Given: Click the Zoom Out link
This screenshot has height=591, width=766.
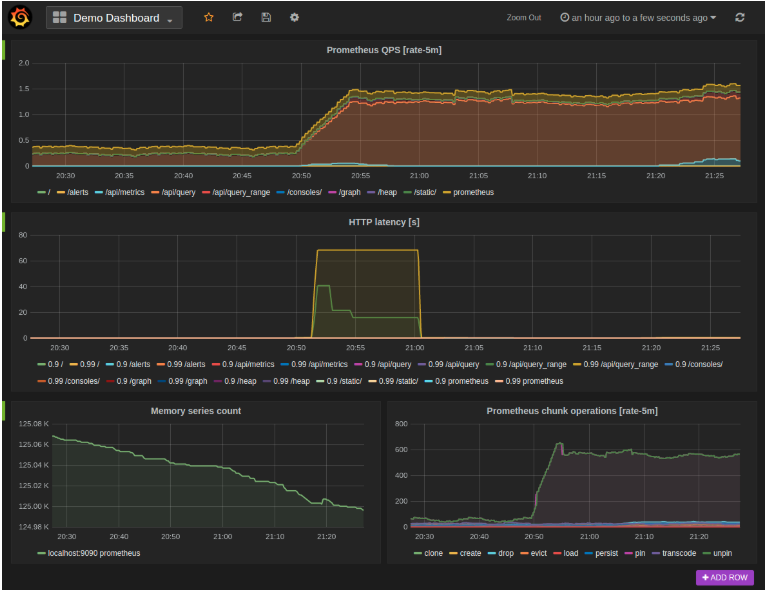Looking at the screenshot, I should coord(524,18).
